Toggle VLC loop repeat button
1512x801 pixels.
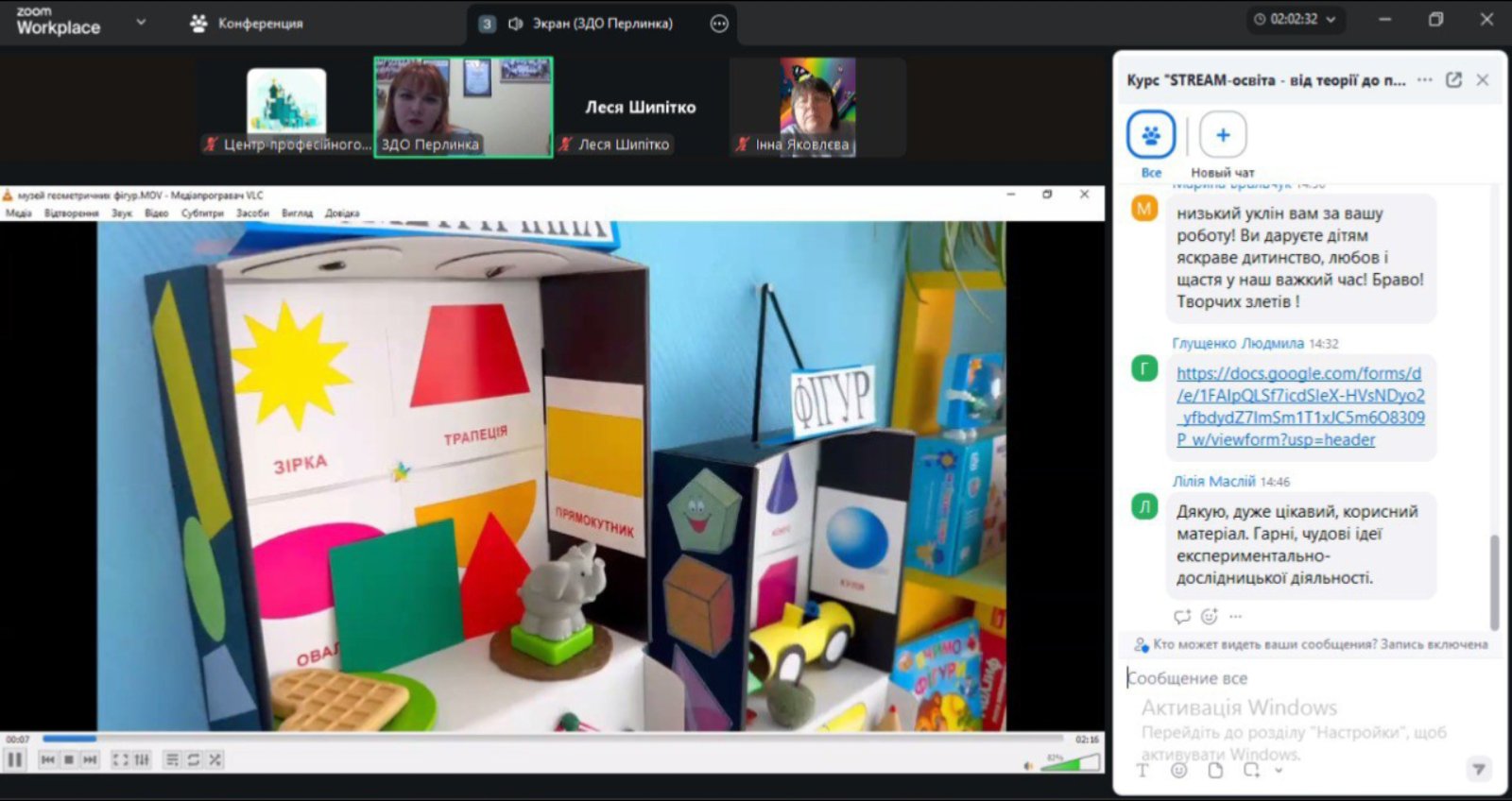[194, 759]
